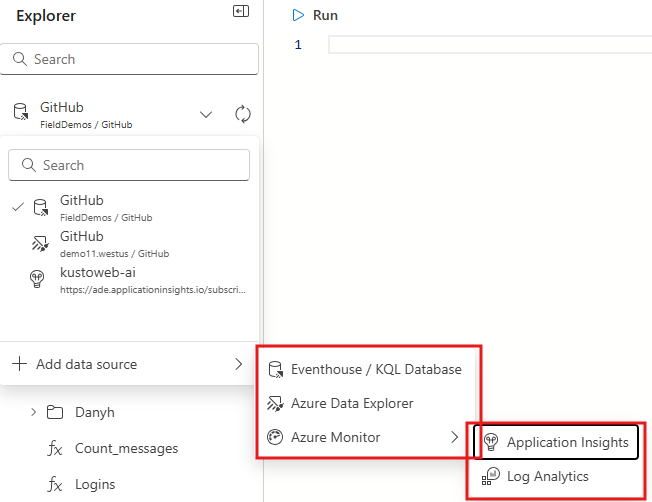The width and height of the screenshot is (652, 502).
Task: Select Log Analytics from submenu
Action: tap(547, 476)
